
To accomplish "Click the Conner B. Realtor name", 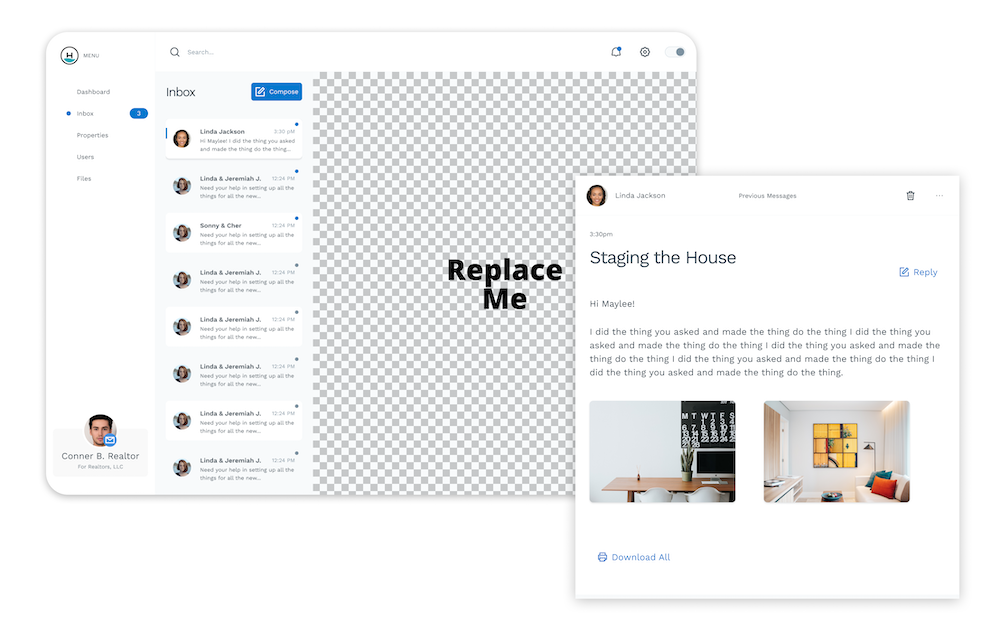I will (x=100, y=456).
